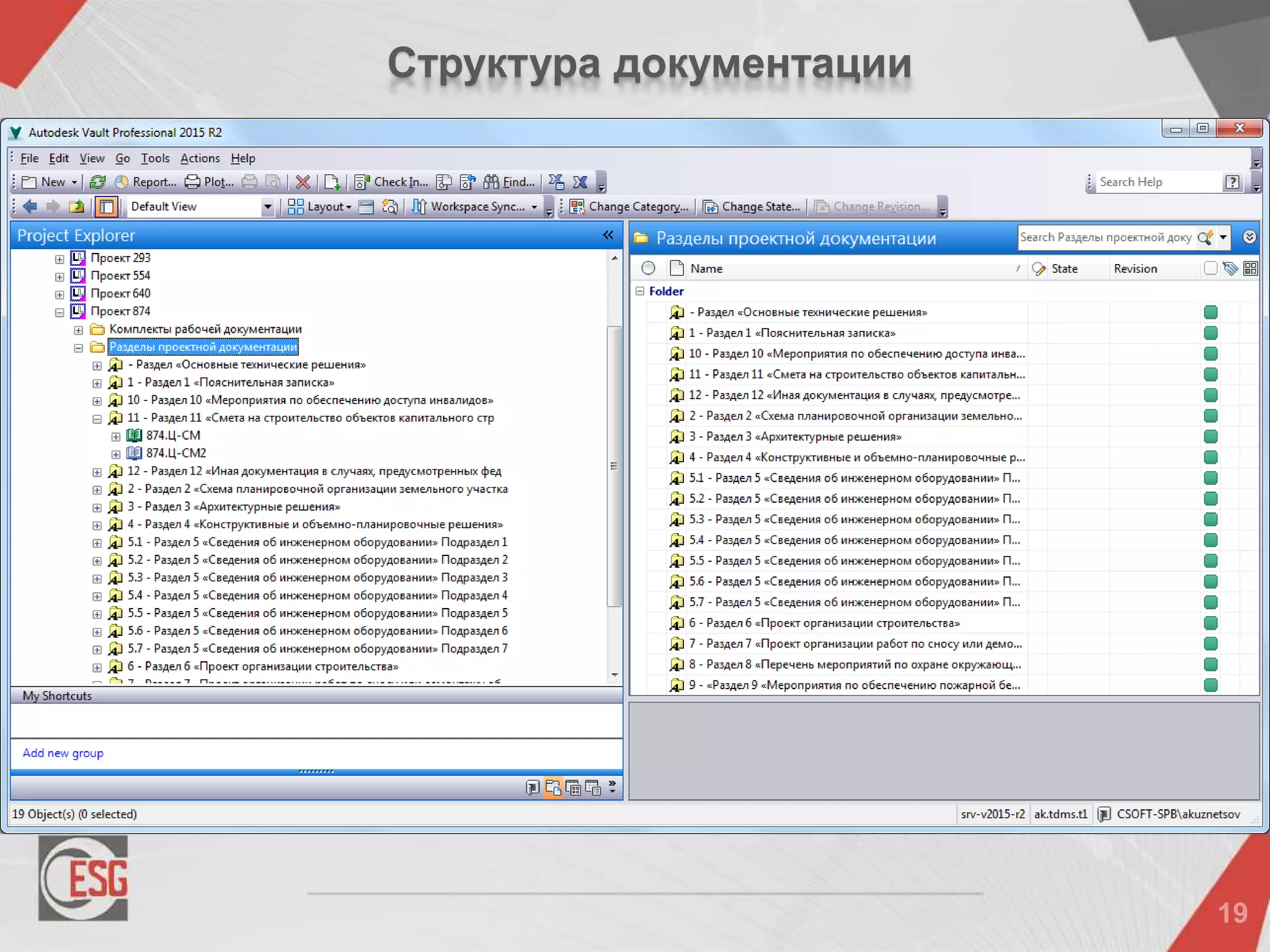Click Change Revision... button
This screenshot has height=952, width=1270.
click(872, 206)
